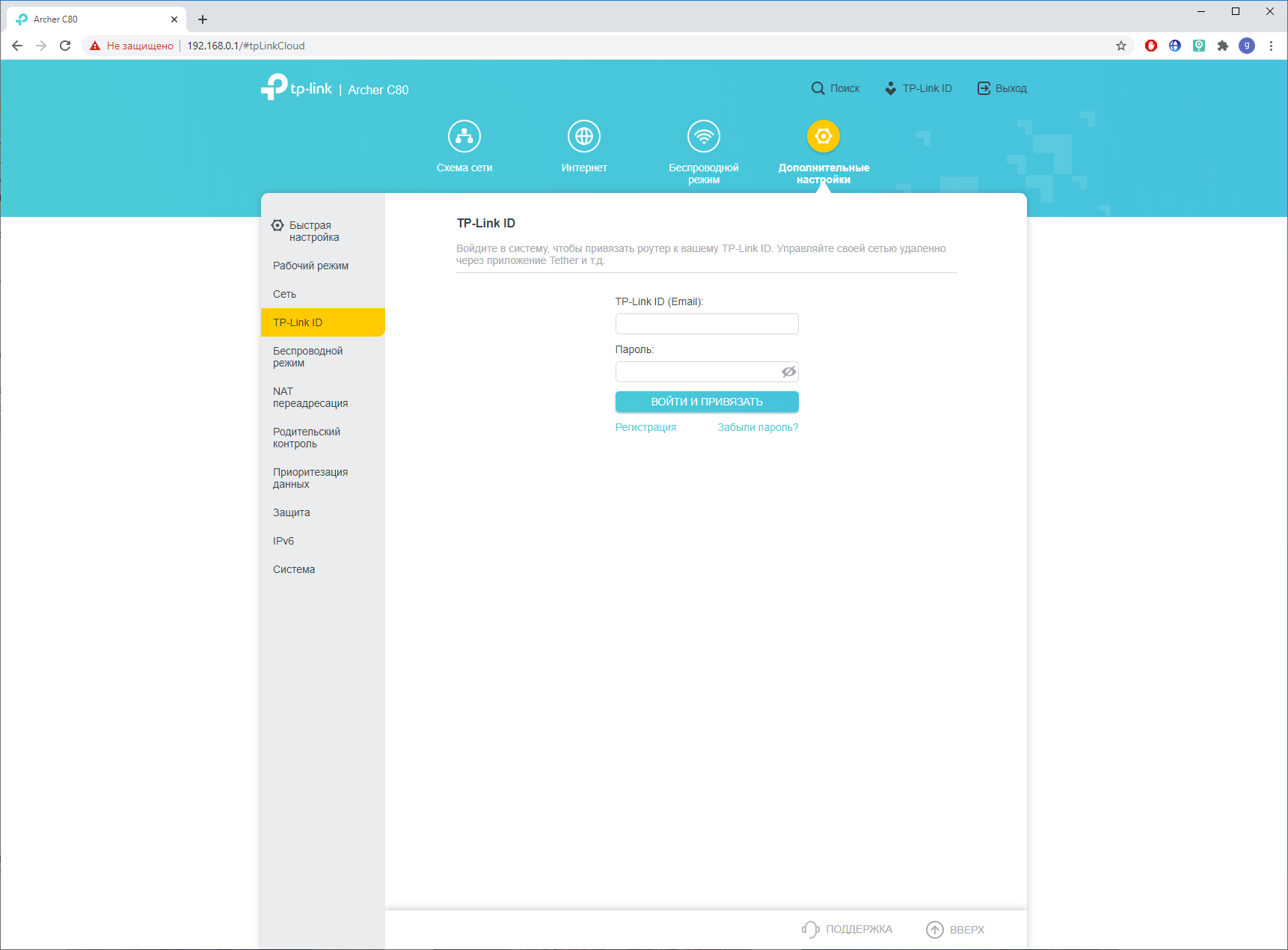Click the Забыли пароль? link
This screenshot has width=1288, height=950.
pos(758,427)
